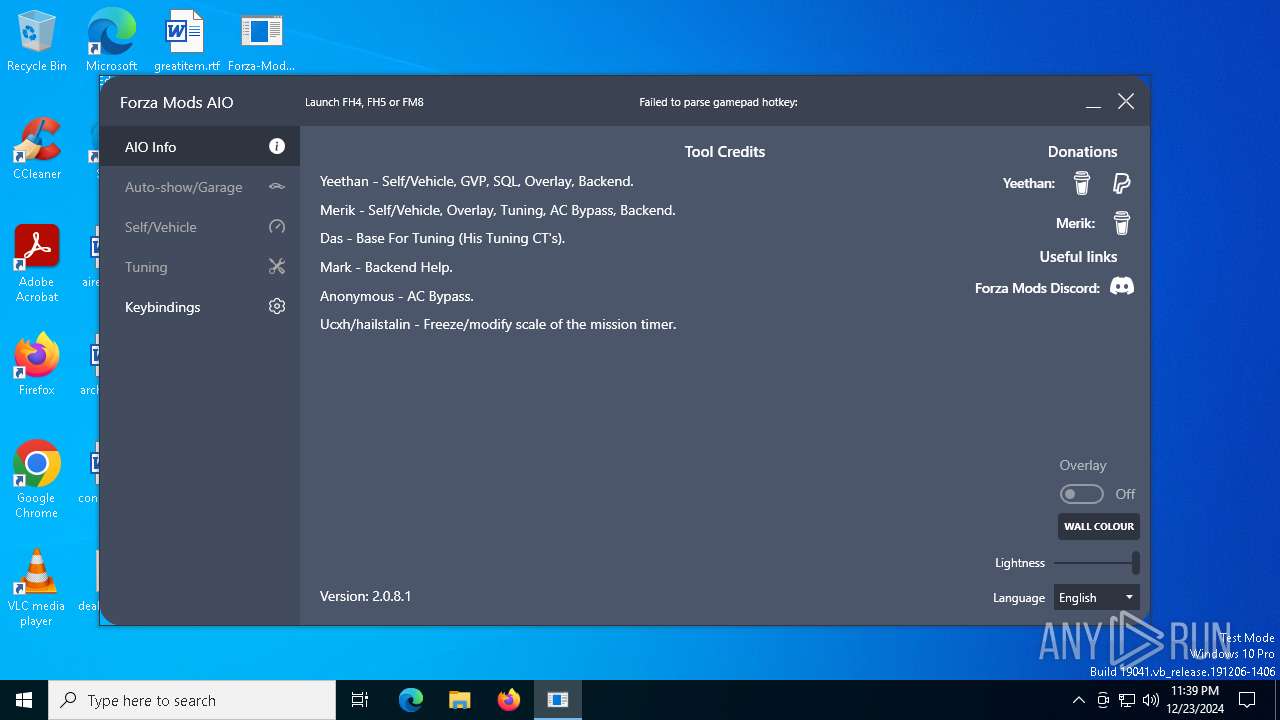Switch to the Tuning tab
Screen dimensions: 1280x720
pos(200,267)
